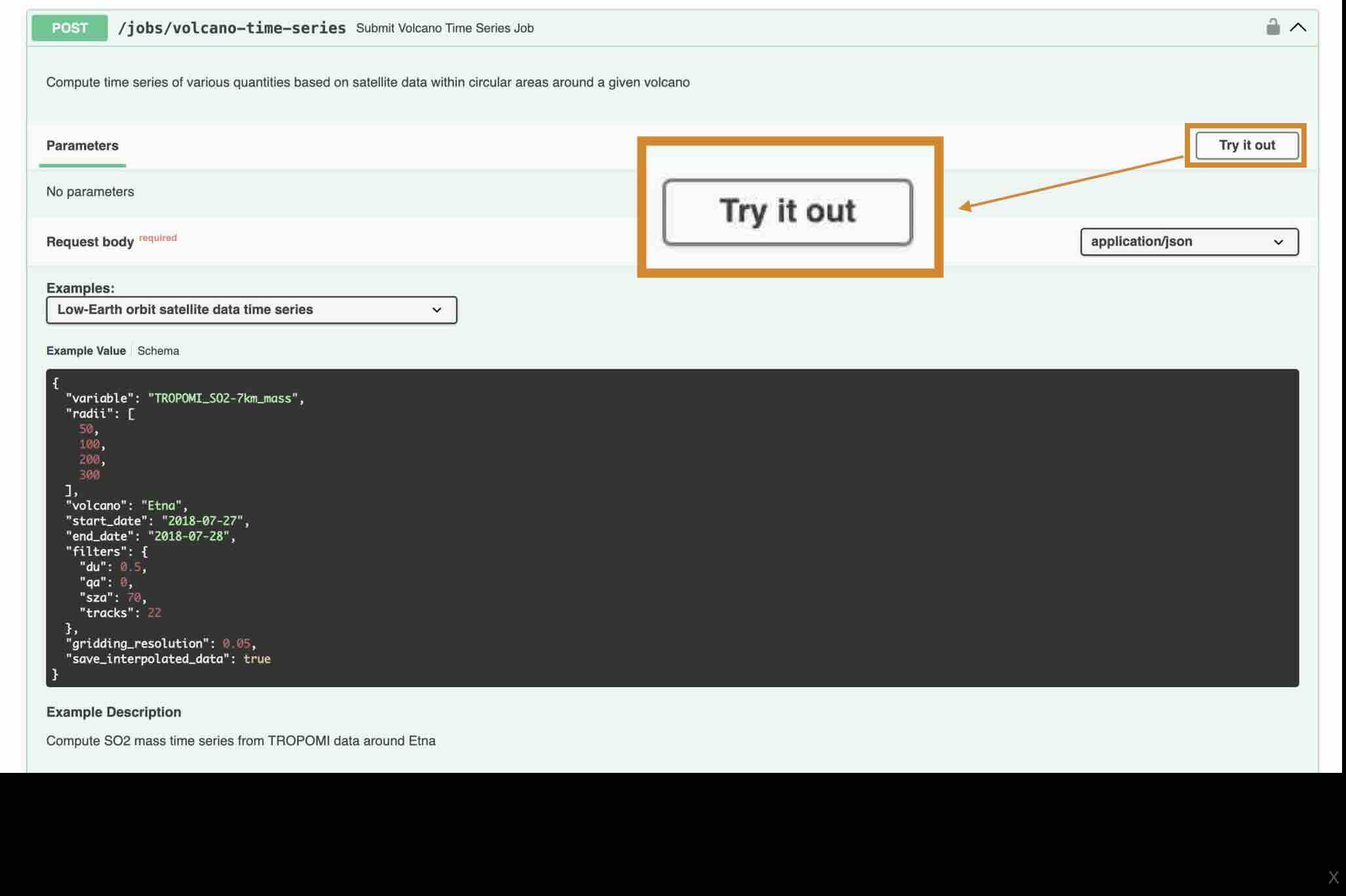1346x896 pixels.
Task: Click the TROPOMI_SO2-7km_mass value in the code
Action: pos(222,398)
